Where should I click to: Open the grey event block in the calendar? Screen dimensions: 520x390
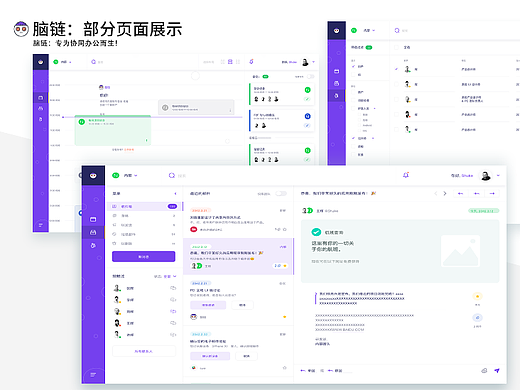[196, 107]
